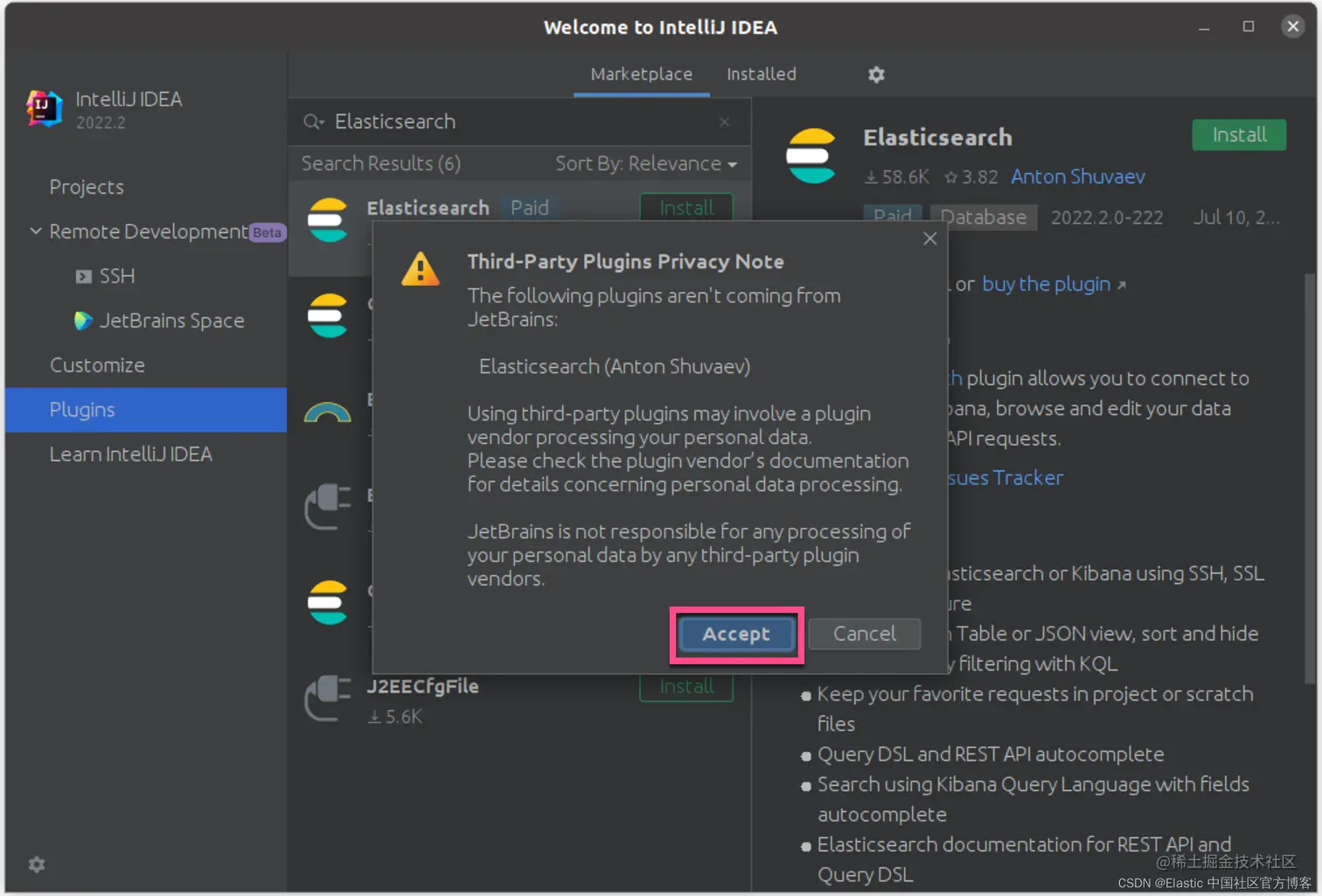Switch to the Installed tab
Viewport: 1322px width, 896px height.
761,74
